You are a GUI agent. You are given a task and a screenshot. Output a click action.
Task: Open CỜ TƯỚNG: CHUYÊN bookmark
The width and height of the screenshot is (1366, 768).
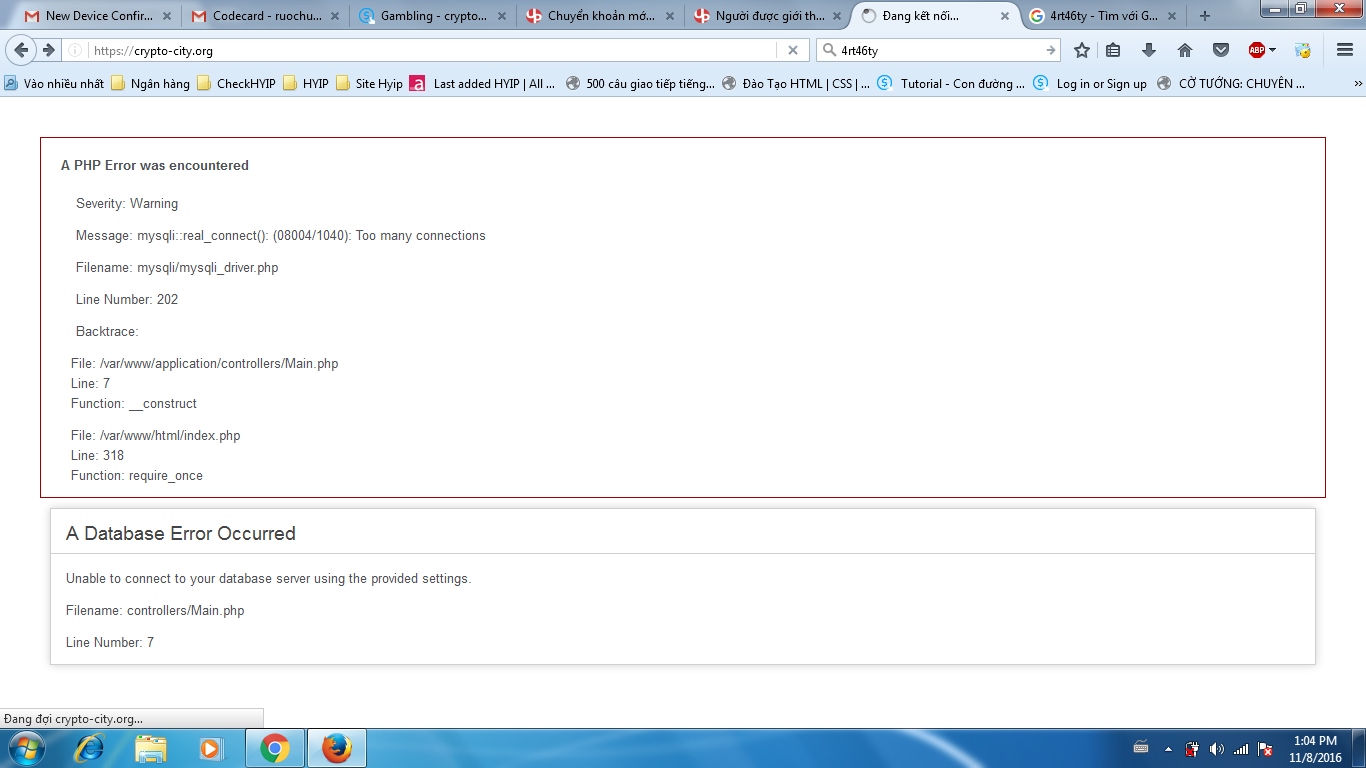(1231, 84)
